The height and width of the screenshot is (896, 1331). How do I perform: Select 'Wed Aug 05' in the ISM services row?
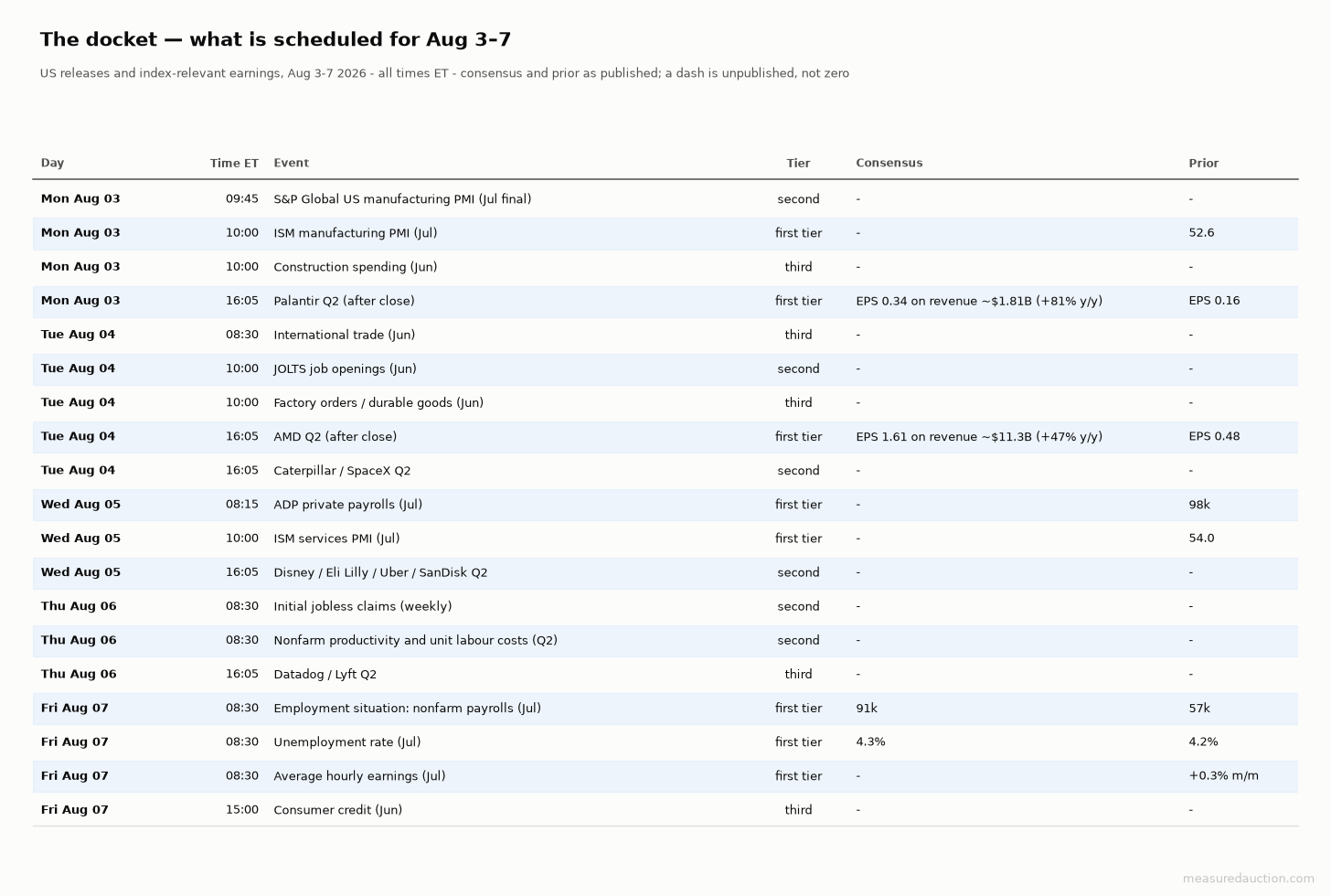click(x=80, y=539)
